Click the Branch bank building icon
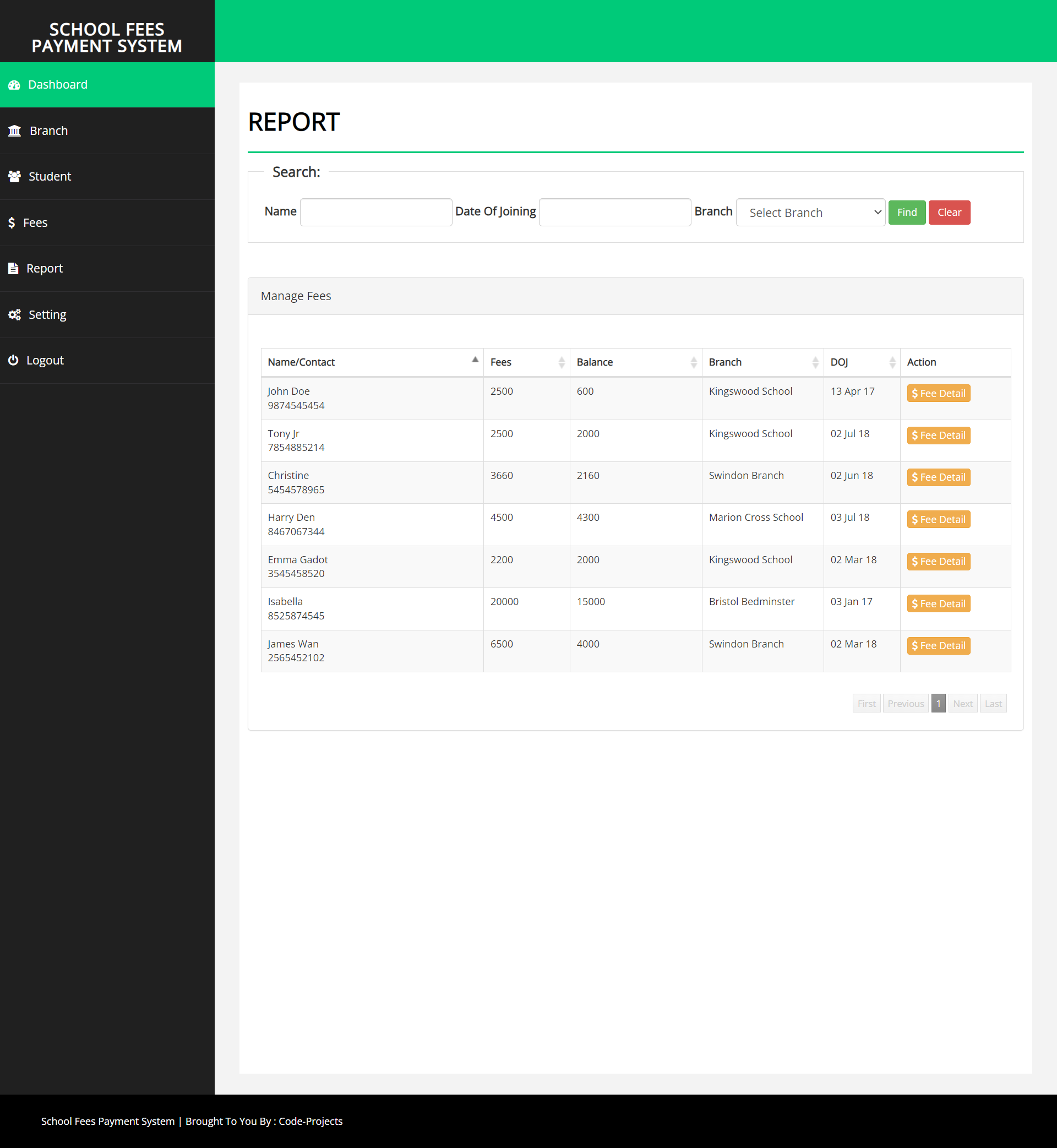This screenshot has width=1057, height=1148. tap(14, 131)
